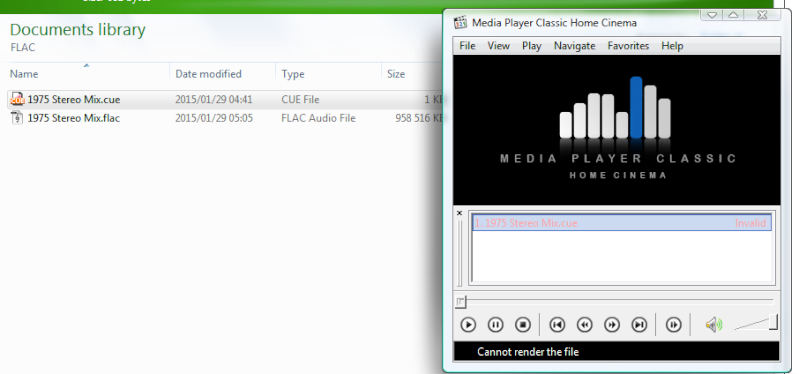Click the Stop playback button
This screenshot has width=799, height=374.
[x=523, y=325]
